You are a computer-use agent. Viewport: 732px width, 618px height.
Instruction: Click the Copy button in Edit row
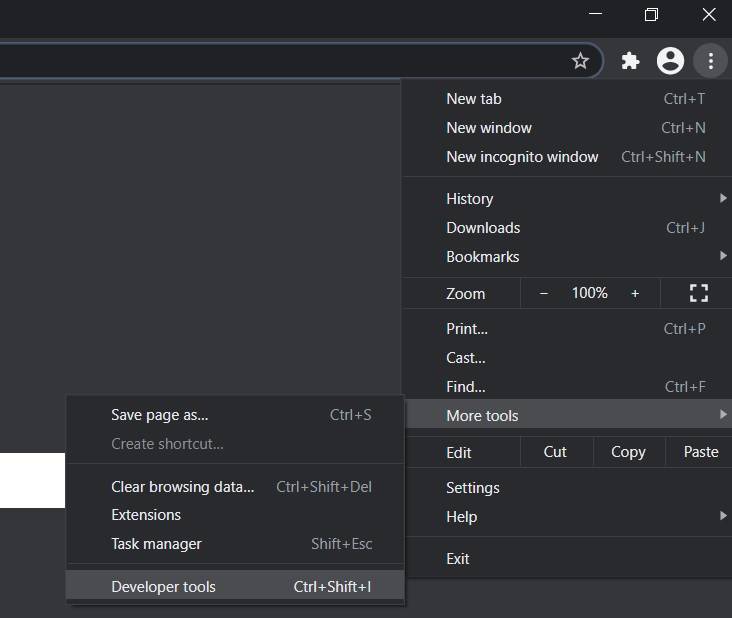pyautogui.click(x=628, y=452)
